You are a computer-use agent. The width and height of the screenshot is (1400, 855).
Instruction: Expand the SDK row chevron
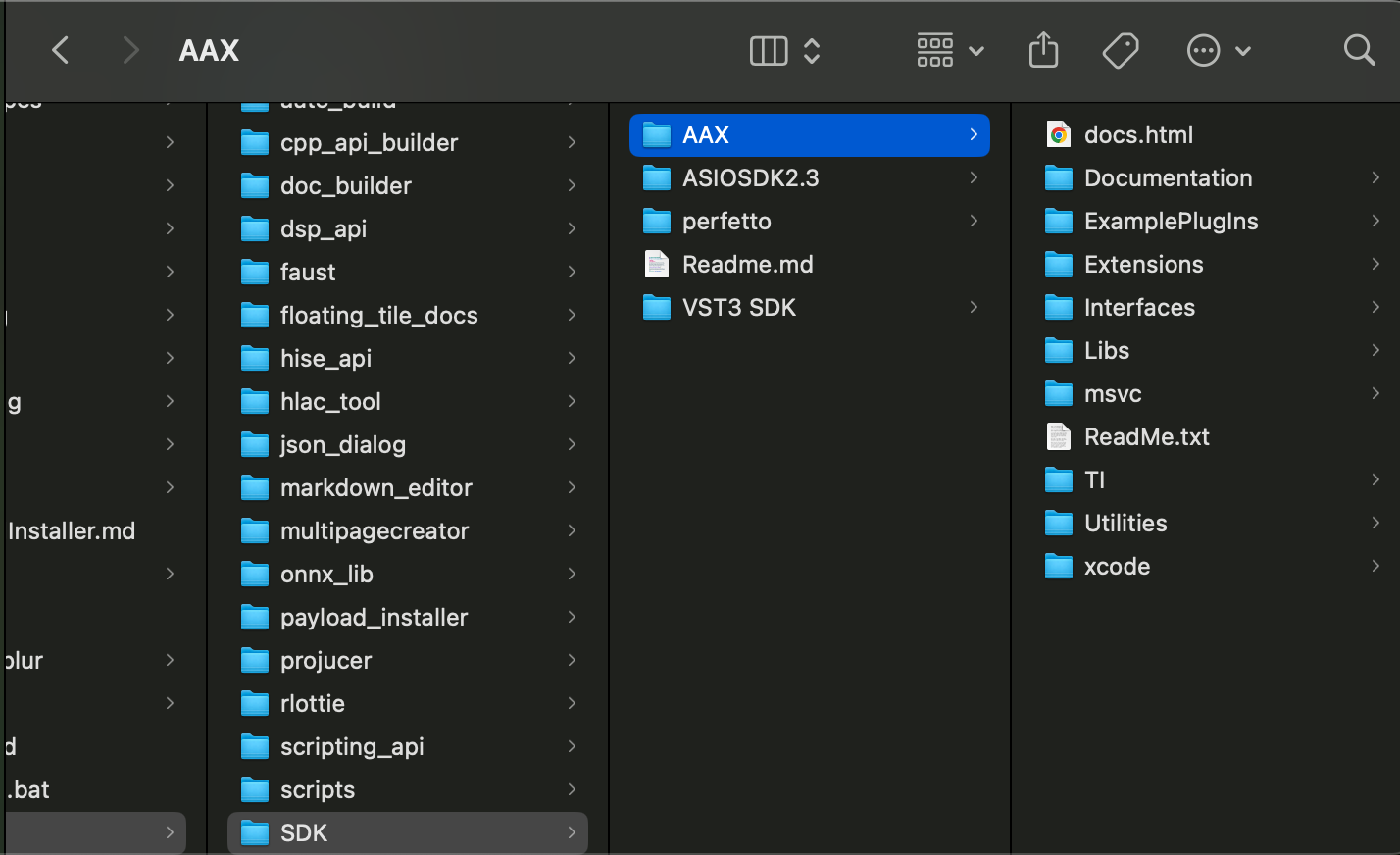(572, 833)
